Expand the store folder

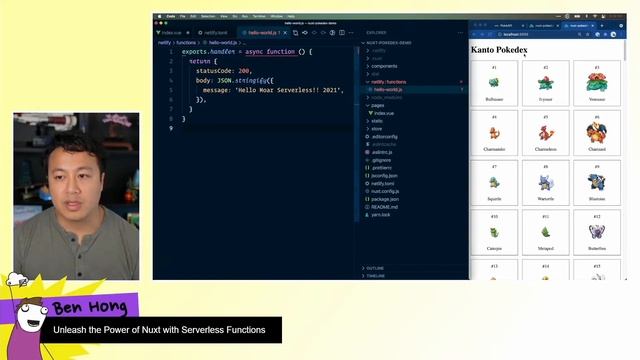(374, 129)
